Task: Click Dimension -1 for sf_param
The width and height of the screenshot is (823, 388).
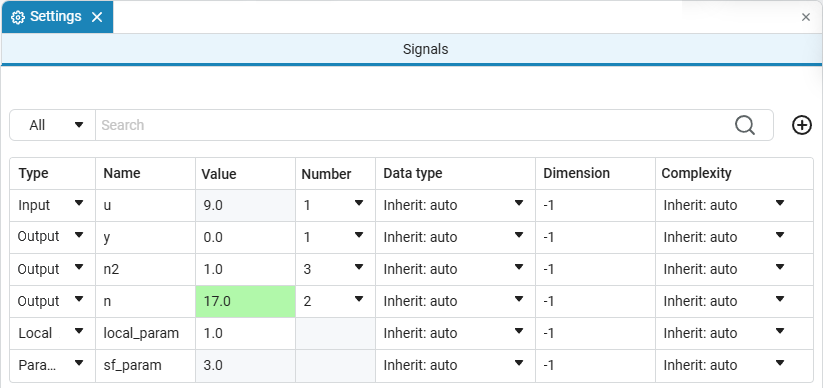Action: pyautogui.click(x=596, y=365)
